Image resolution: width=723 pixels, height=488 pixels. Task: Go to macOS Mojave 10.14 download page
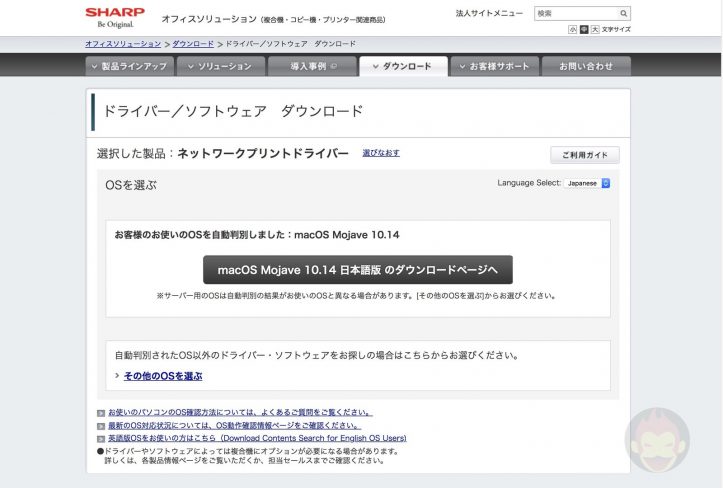coord(358,270)
